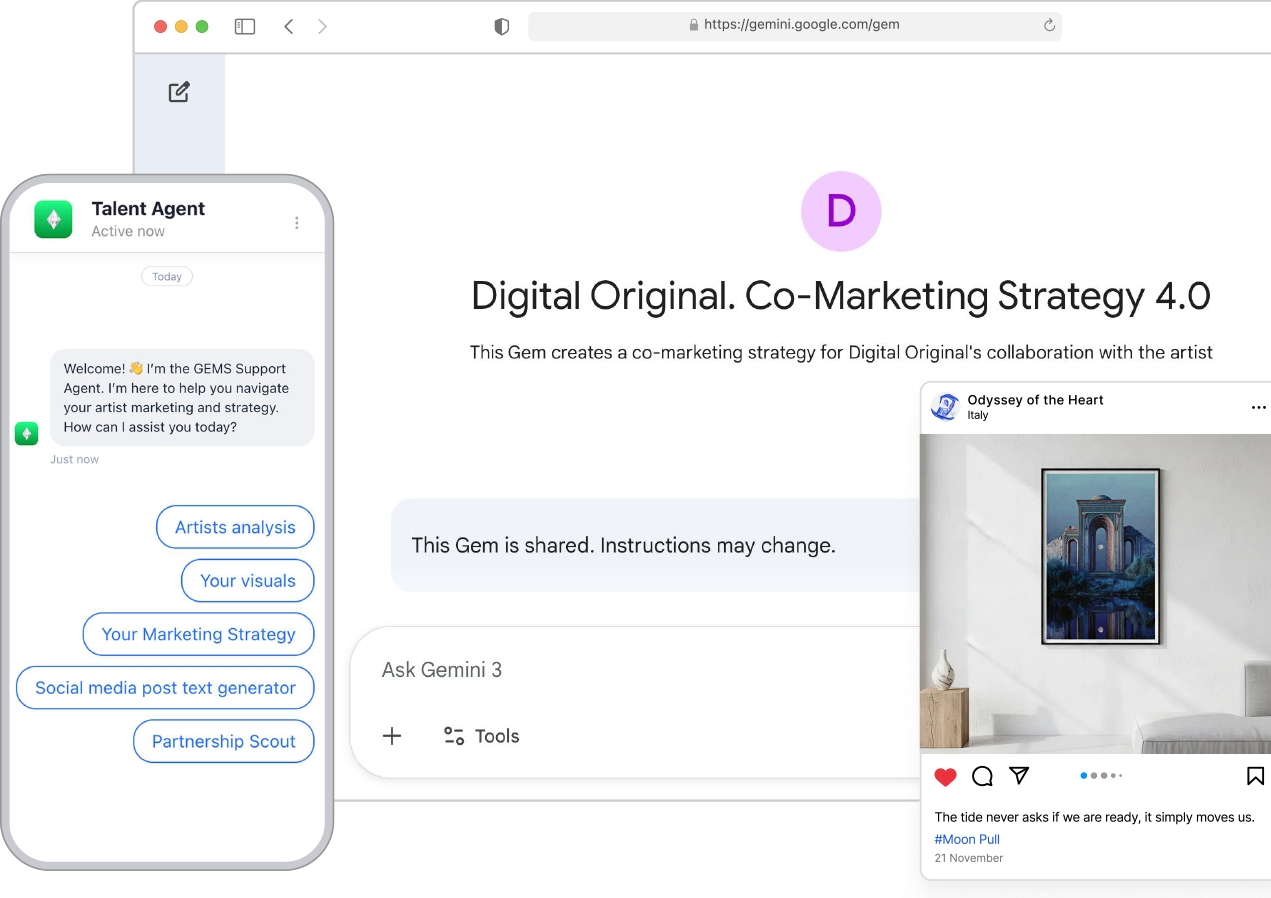
Task: Toggle the browser sidebar panel
Action: tap(245, 27)
